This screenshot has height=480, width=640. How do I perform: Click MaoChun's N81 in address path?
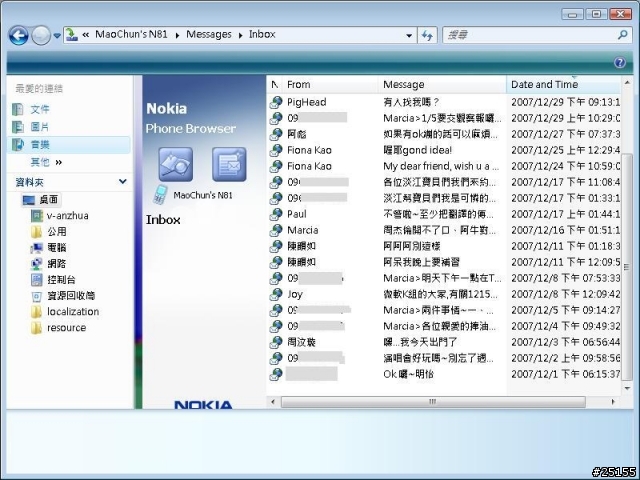131,34
